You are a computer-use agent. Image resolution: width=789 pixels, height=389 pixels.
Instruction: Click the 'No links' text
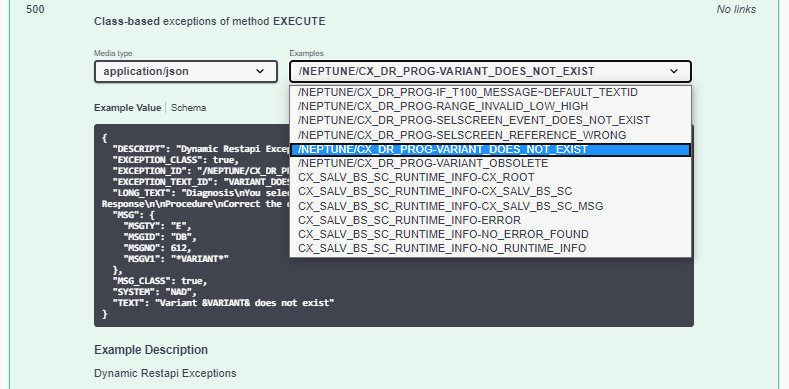[x=736, y=10]
